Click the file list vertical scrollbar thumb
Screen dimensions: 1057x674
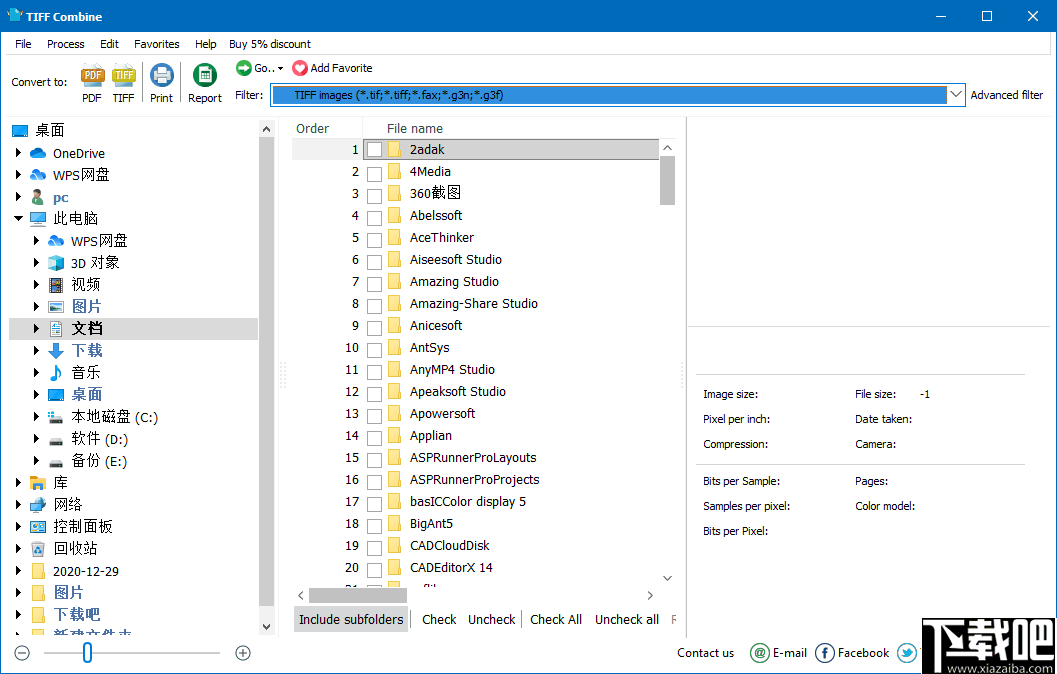[x=667, y=181]
